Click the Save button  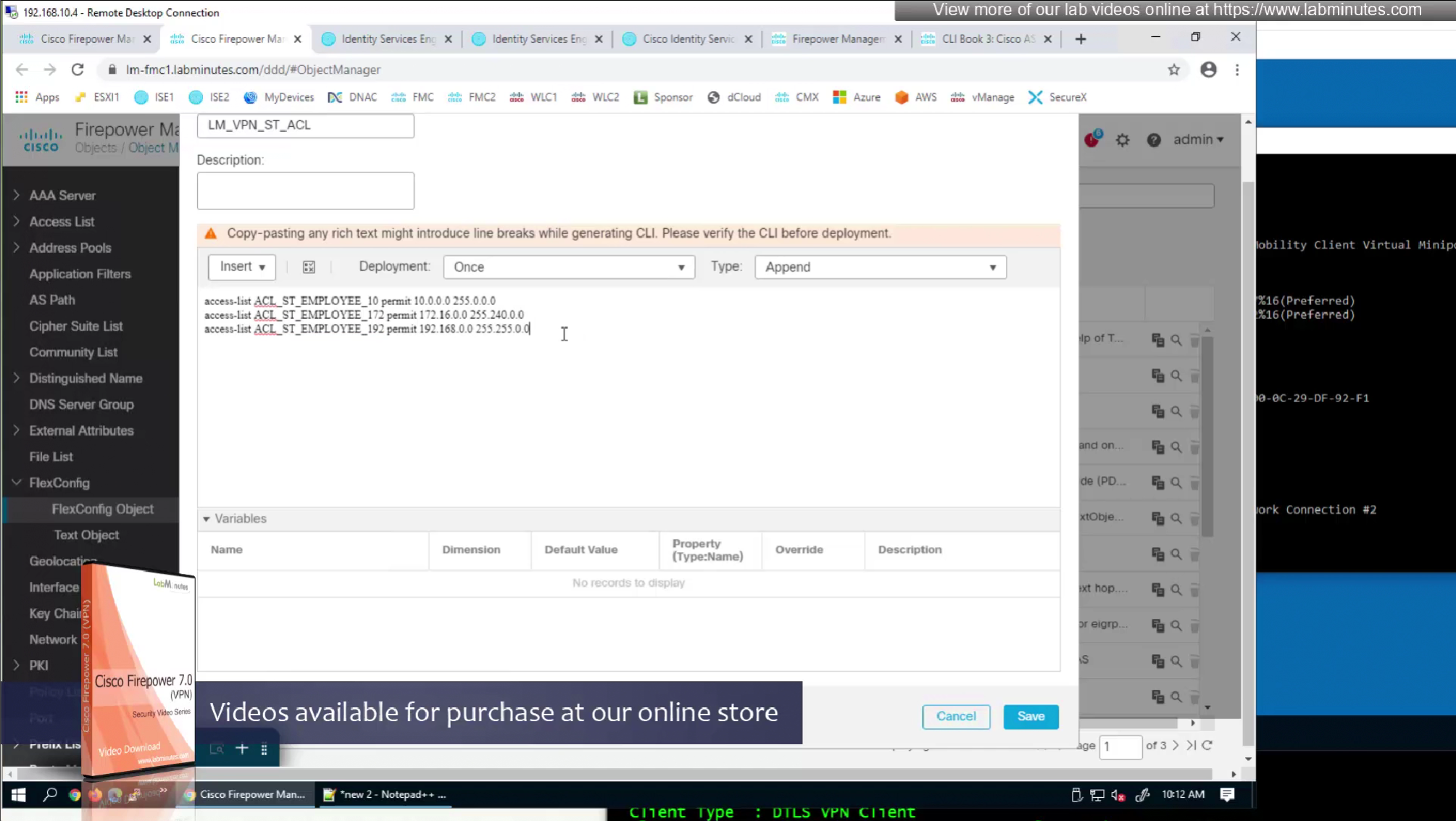(1031, 717)
